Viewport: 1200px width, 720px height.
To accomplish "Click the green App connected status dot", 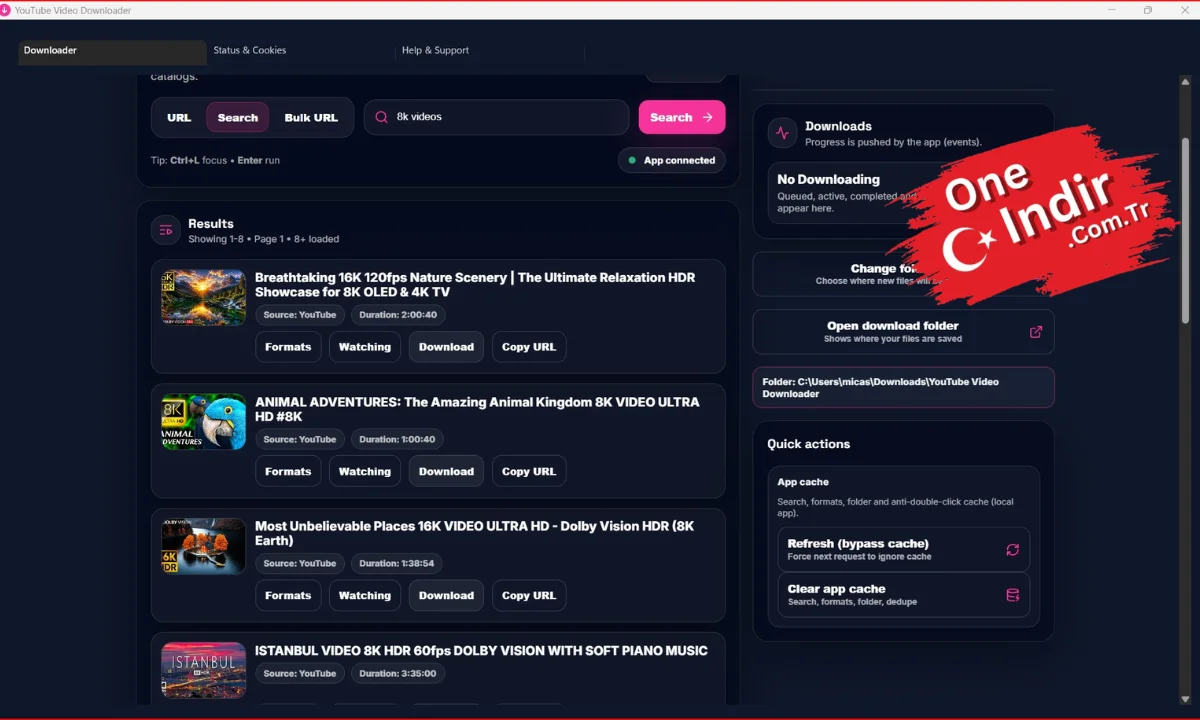I will pos(632,160).
